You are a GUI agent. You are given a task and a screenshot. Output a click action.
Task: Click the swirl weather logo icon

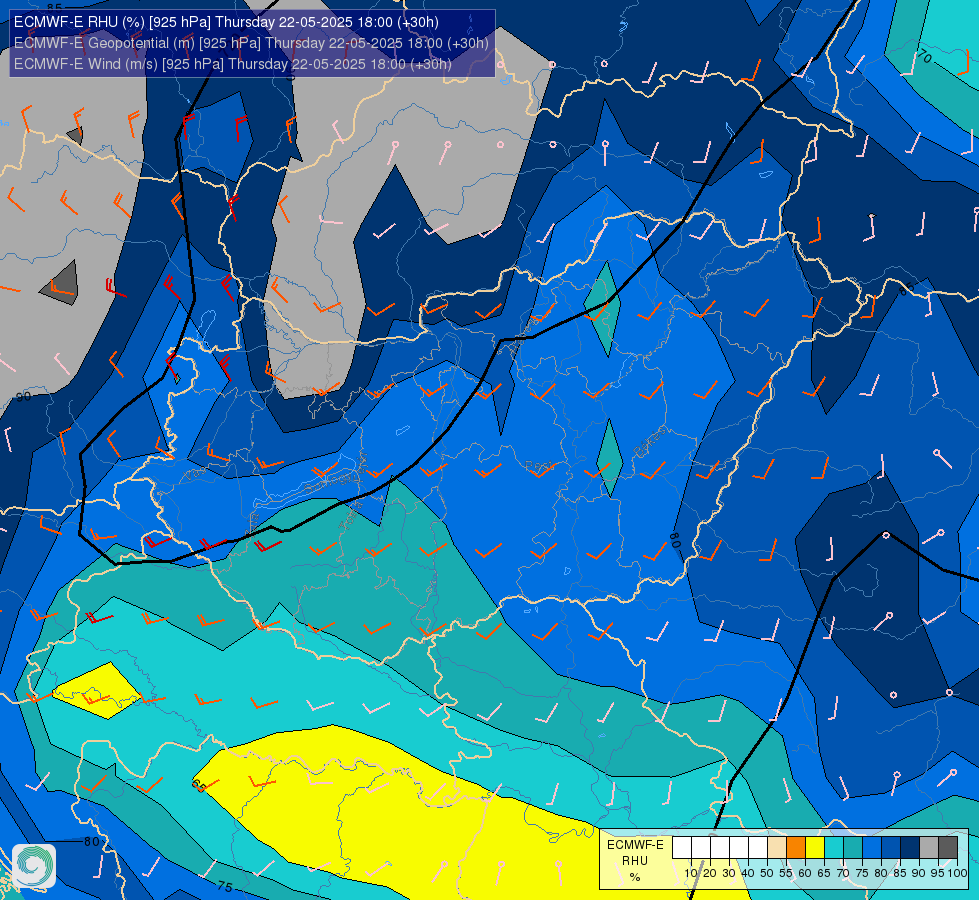click(x=34, y=866)
